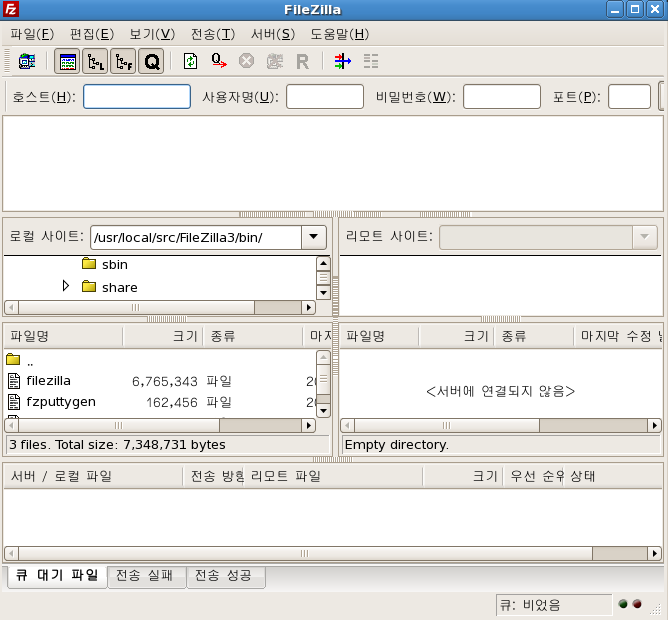This screenshot has height=620, width=668.
Task: Toggle transfer queue display (Q icon)
Action: click(x=151, y=61)
